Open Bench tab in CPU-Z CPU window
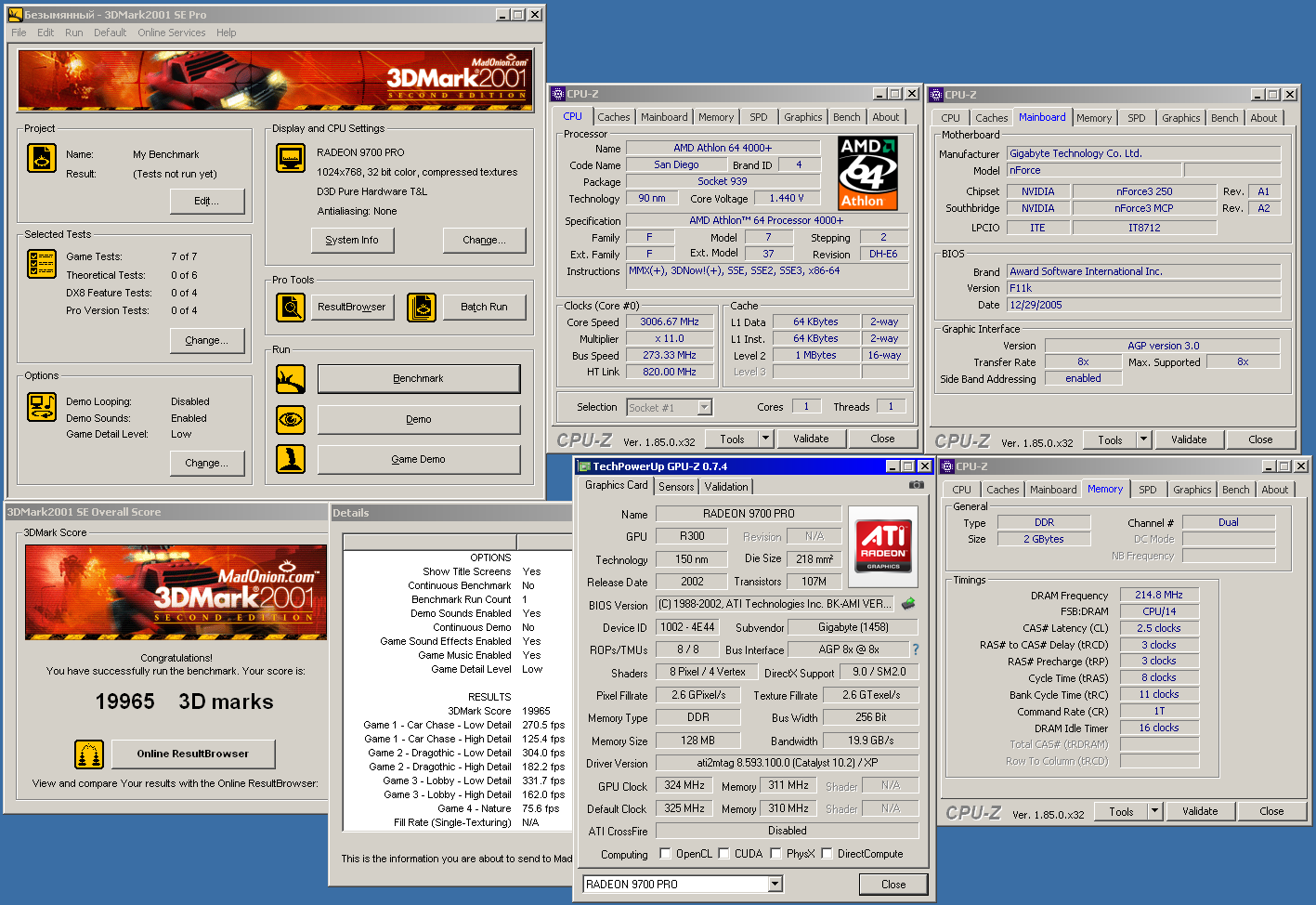Screen dimensions: 1316x905 (x=846, y=117)
